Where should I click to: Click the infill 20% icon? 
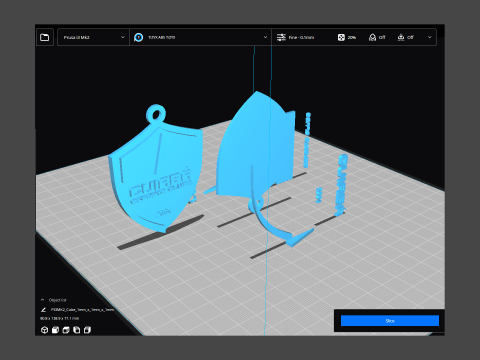pyautogui.click(x=341, y=37)
